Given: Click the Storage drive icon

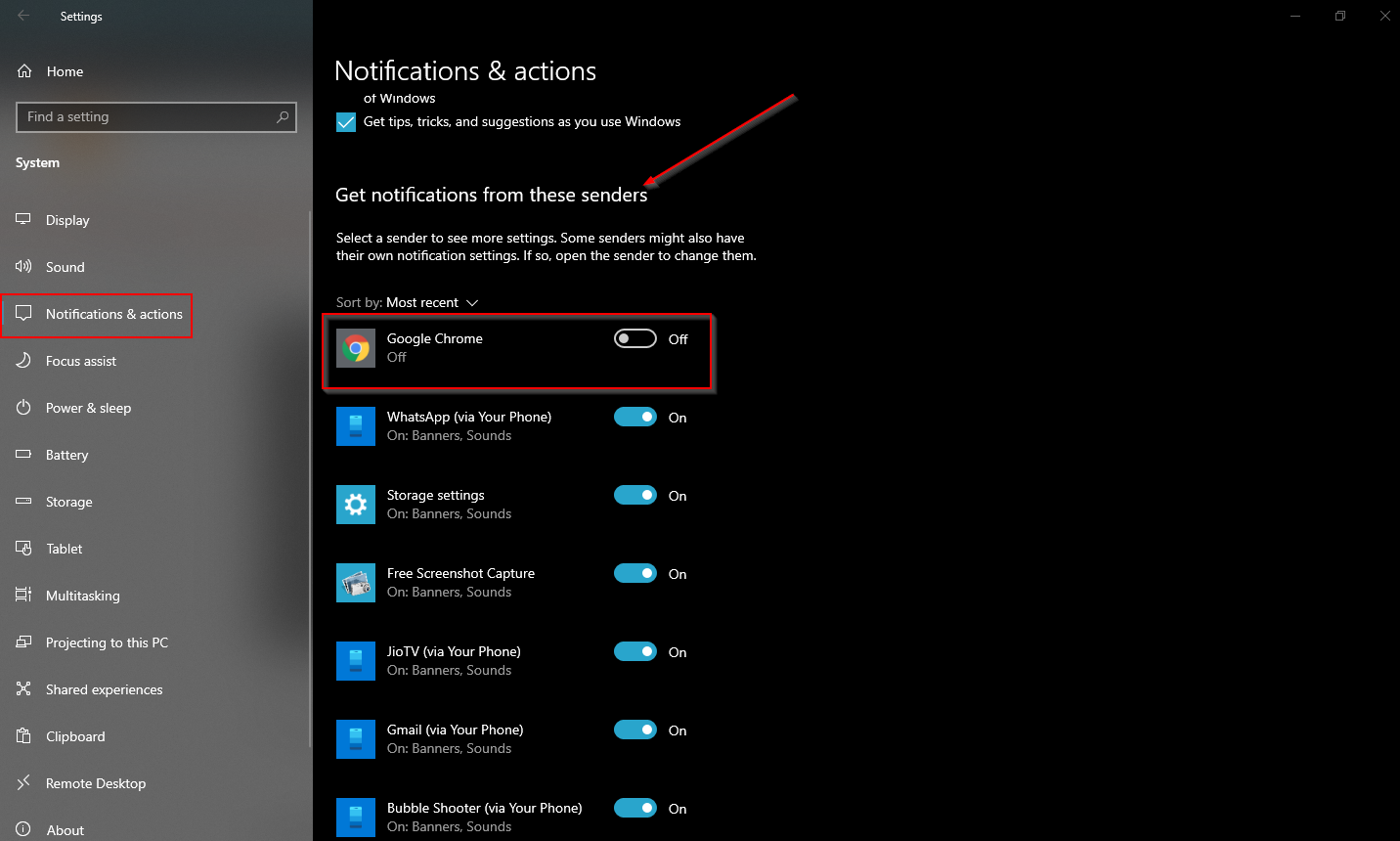Looking at the screenshot, I should pyautogui.click(x=23, y=502).
